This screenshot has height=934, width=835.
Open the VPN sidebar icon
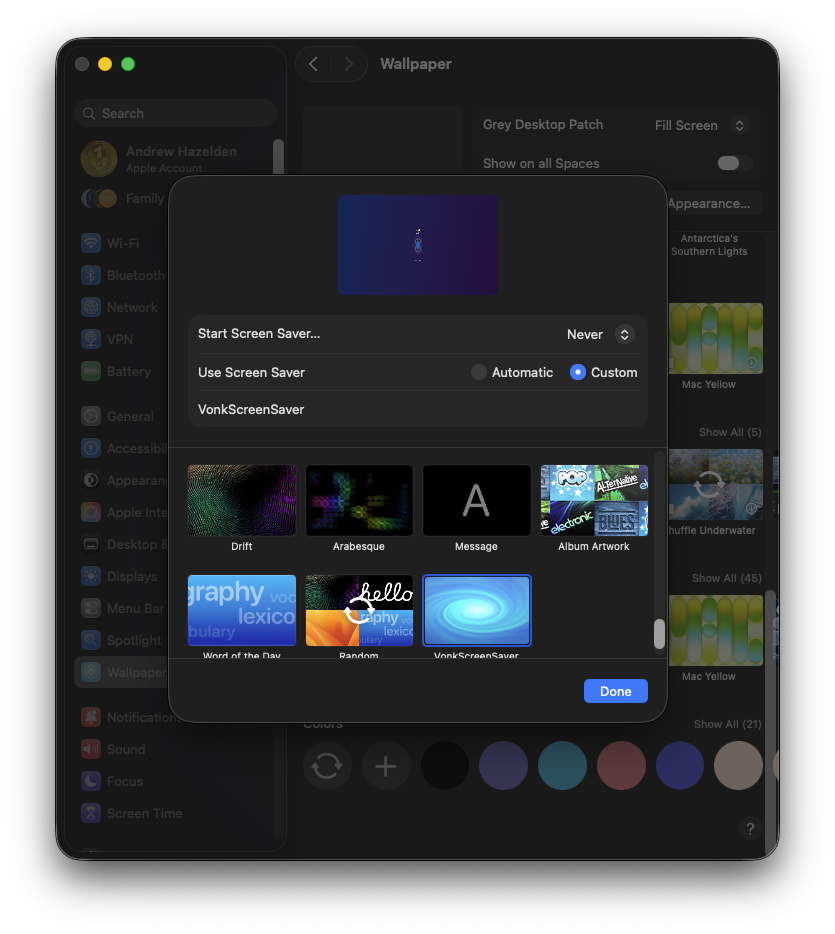tap(91, 339)
